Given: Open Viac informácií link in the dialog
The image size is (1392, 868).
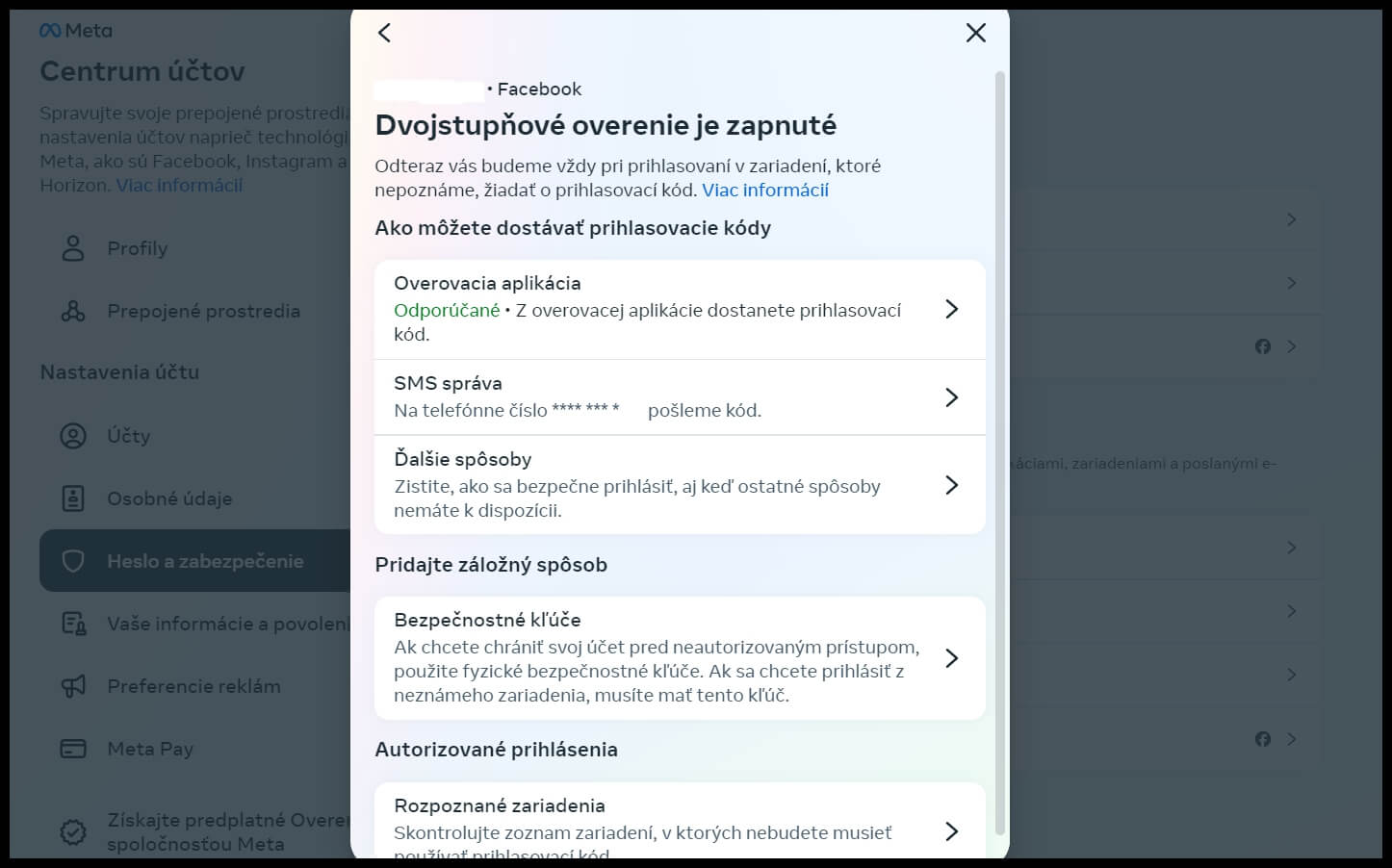Looking at the screenshot, I should tap(765, 191).
